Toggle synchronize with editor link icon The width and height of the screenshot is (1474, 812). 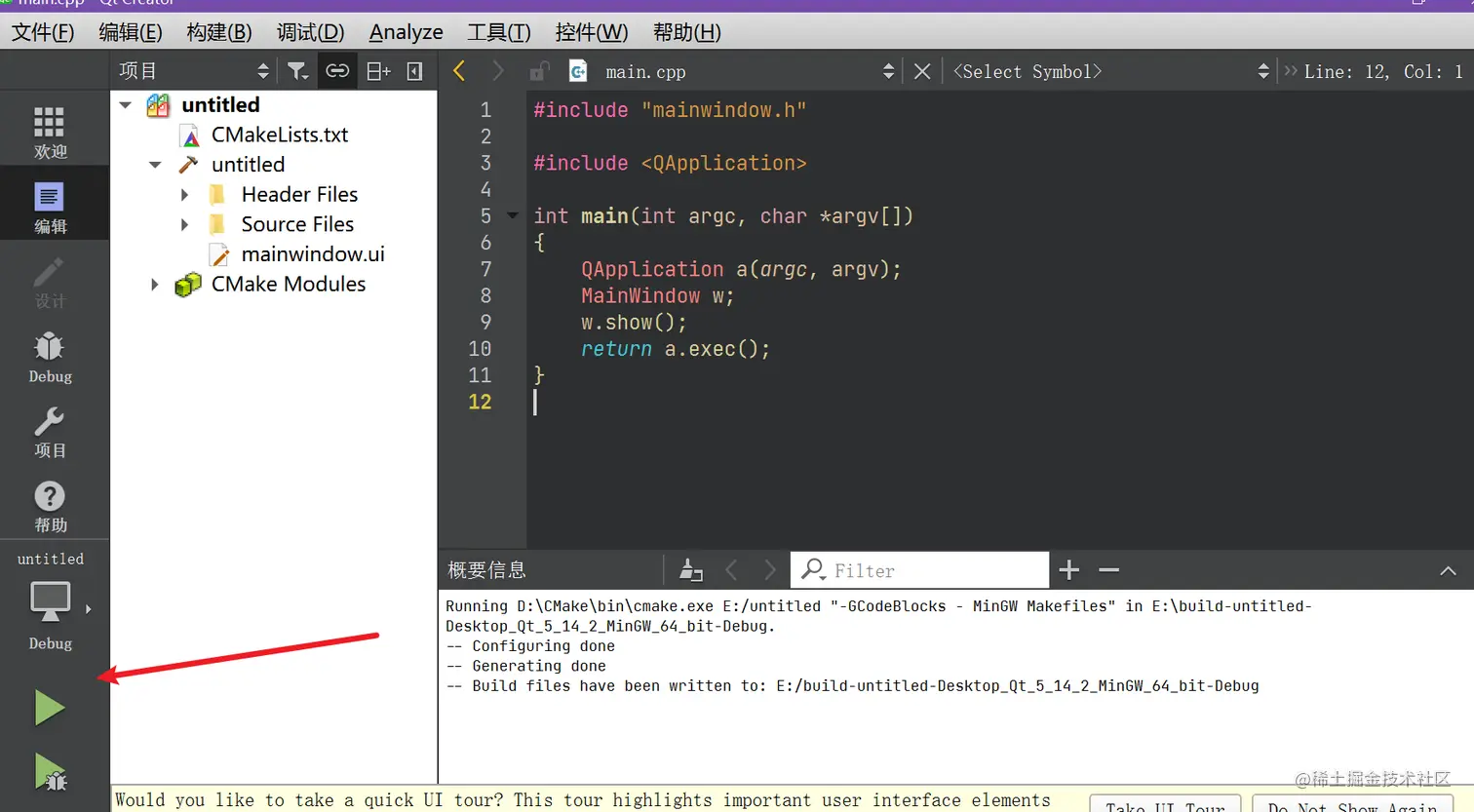click(337, 71)
